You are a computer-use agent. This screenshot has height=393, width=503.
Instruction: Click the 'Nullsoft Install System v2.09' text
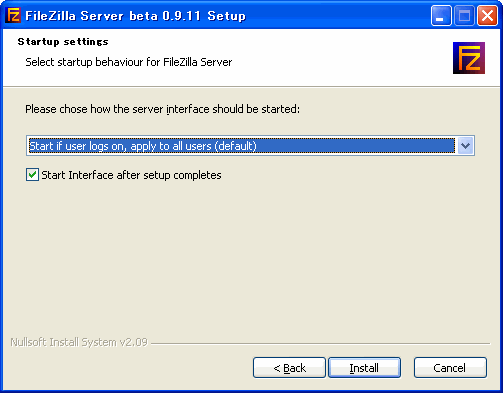tap(79, 342)
